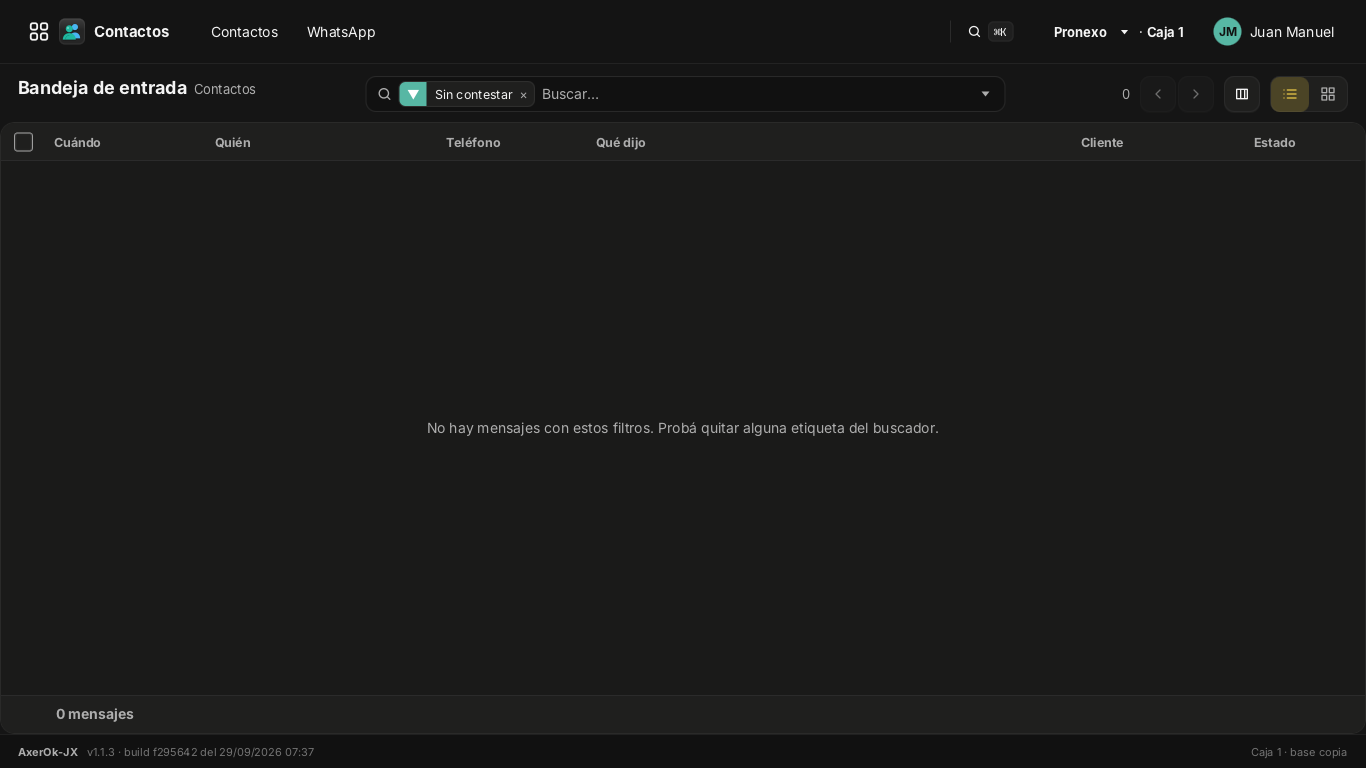Sort by the Cuándo column header
The image size is (1366, 768).
click(x=77, y=143)
